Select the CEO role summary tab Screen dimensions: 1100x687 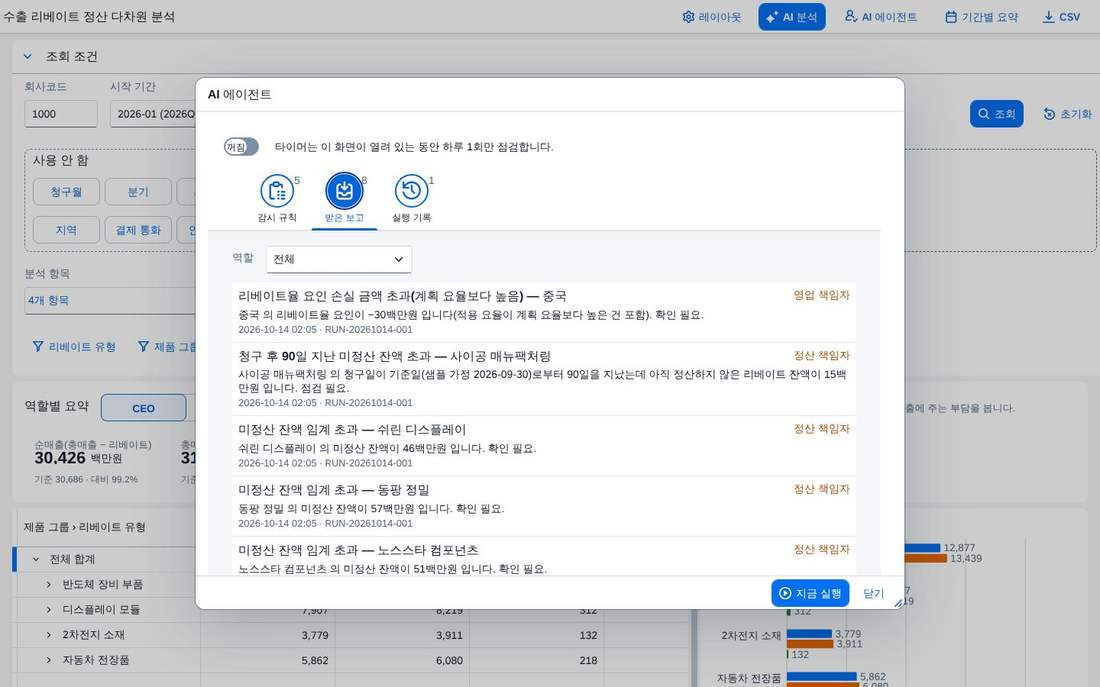click(x=143, y=408)
